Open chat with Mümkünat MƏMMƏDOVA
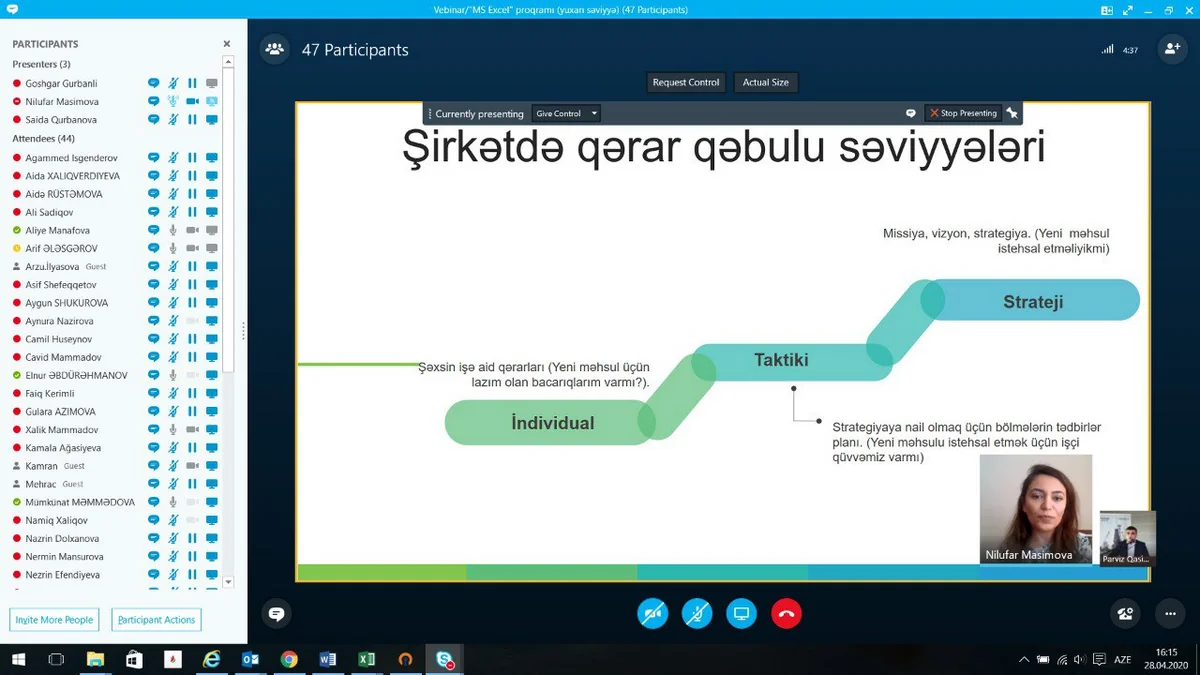This screenshot has height=675, width=1200. tap(153, 502)
